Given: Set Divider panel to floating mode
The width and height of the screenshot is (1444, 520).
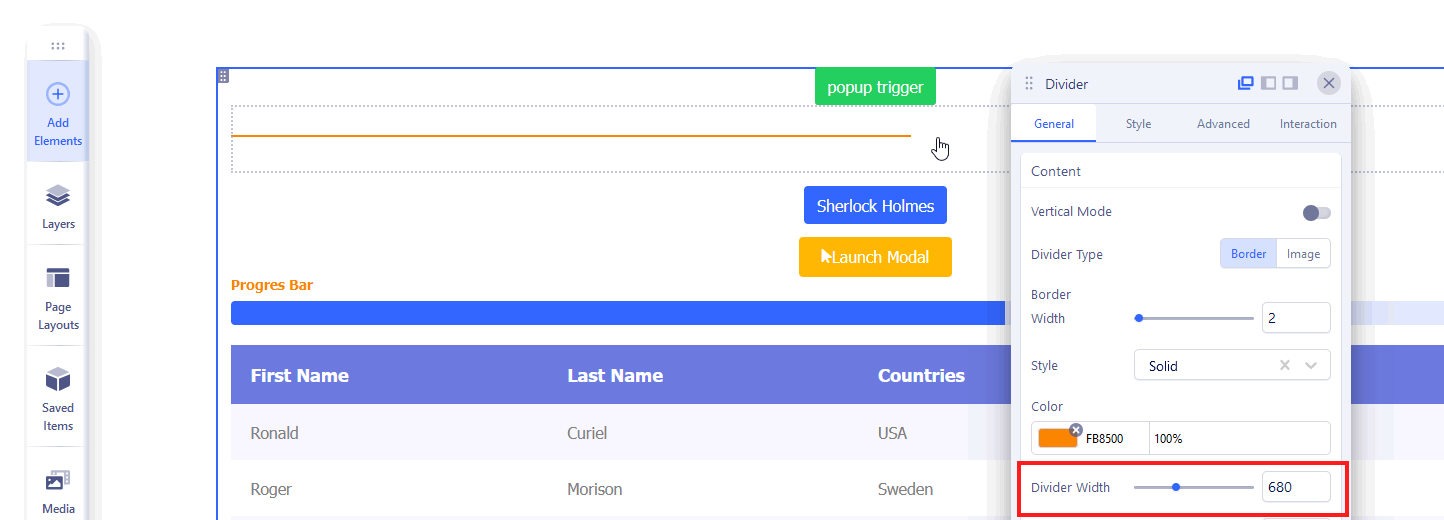Looking at the screenshot, I should coord(1246,83).
